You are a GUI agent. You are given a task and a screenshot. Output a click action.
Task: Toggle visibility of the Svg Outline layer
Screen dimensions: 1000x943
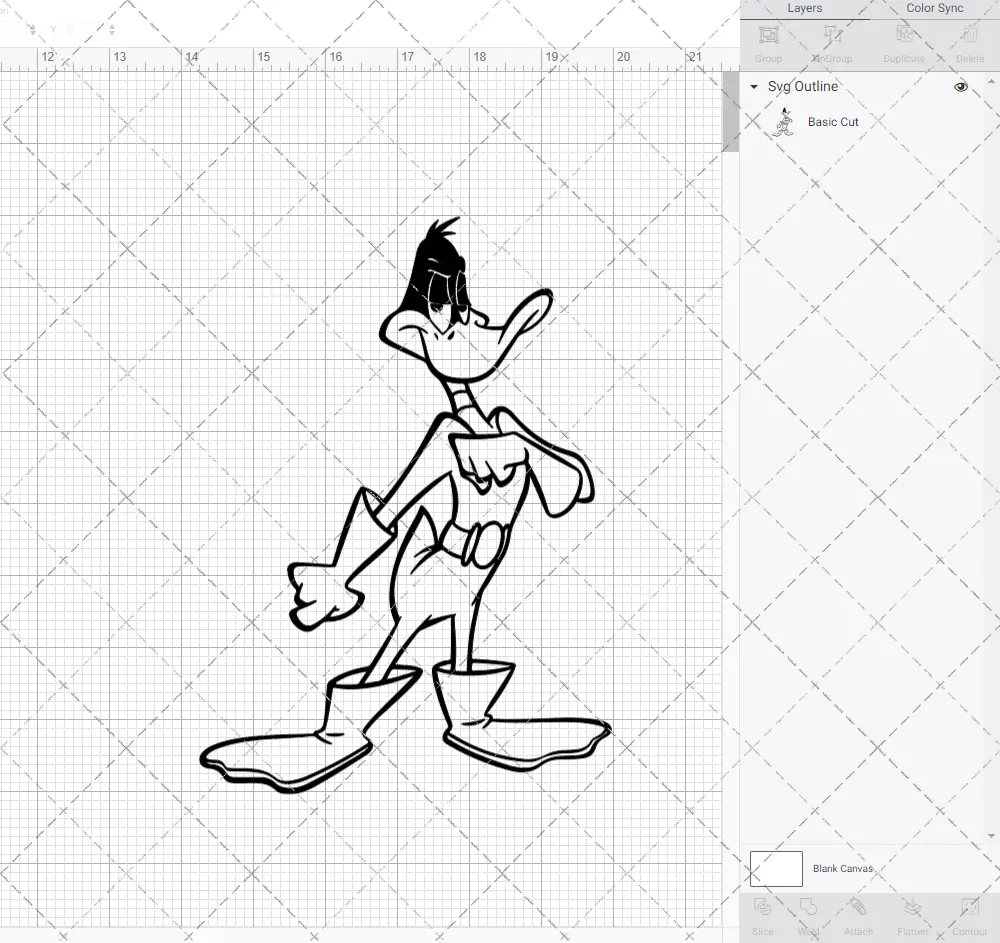coord(960,87)
